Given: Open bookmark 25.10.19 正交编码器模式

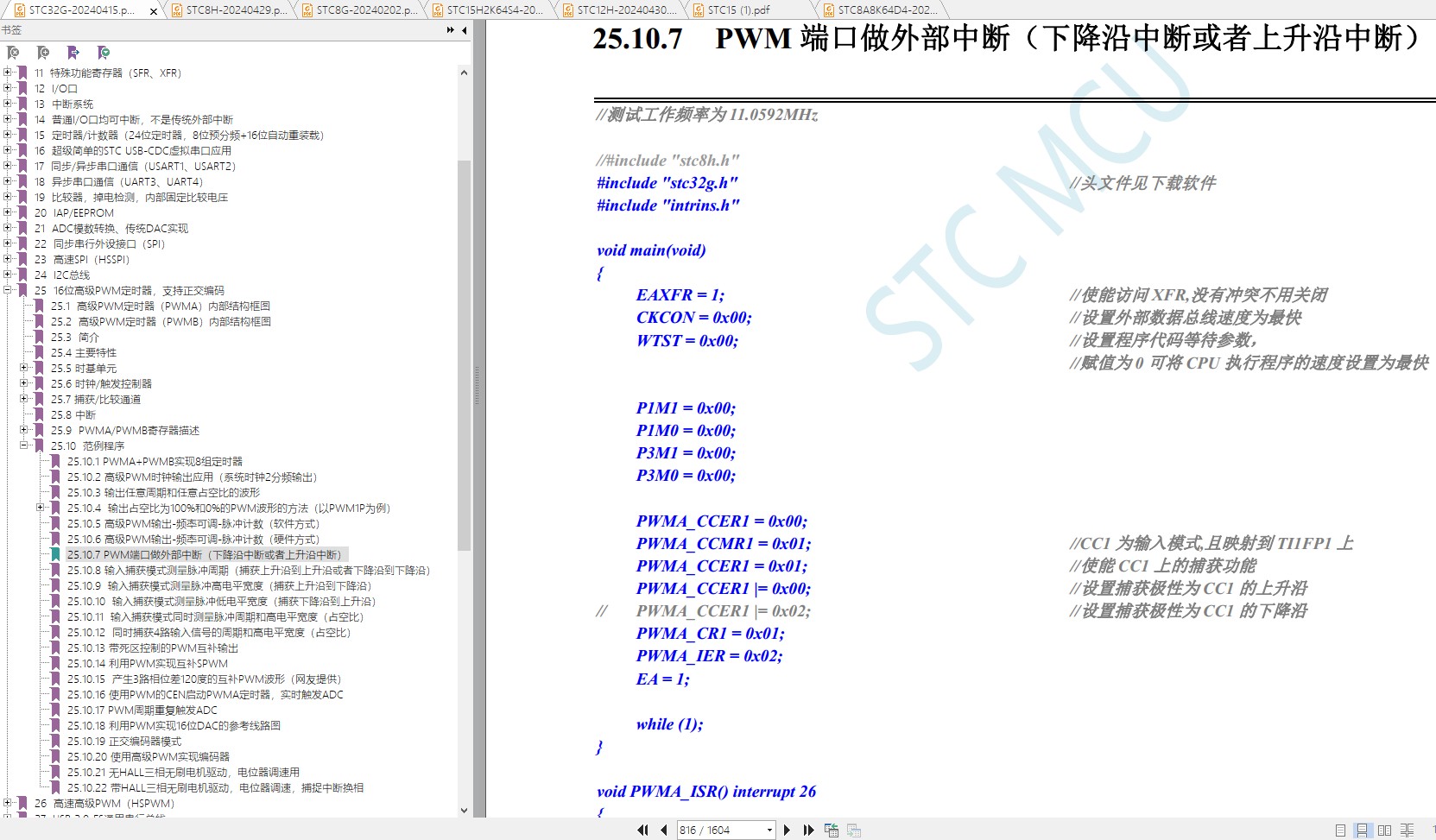Looking at the screenshot, I should click(124, 741).
